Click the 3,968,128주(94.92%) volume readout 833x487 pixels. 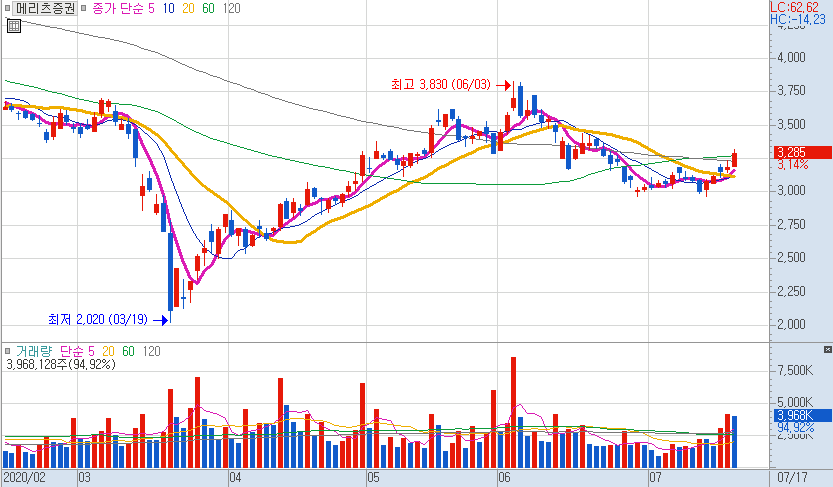point(61,364)
